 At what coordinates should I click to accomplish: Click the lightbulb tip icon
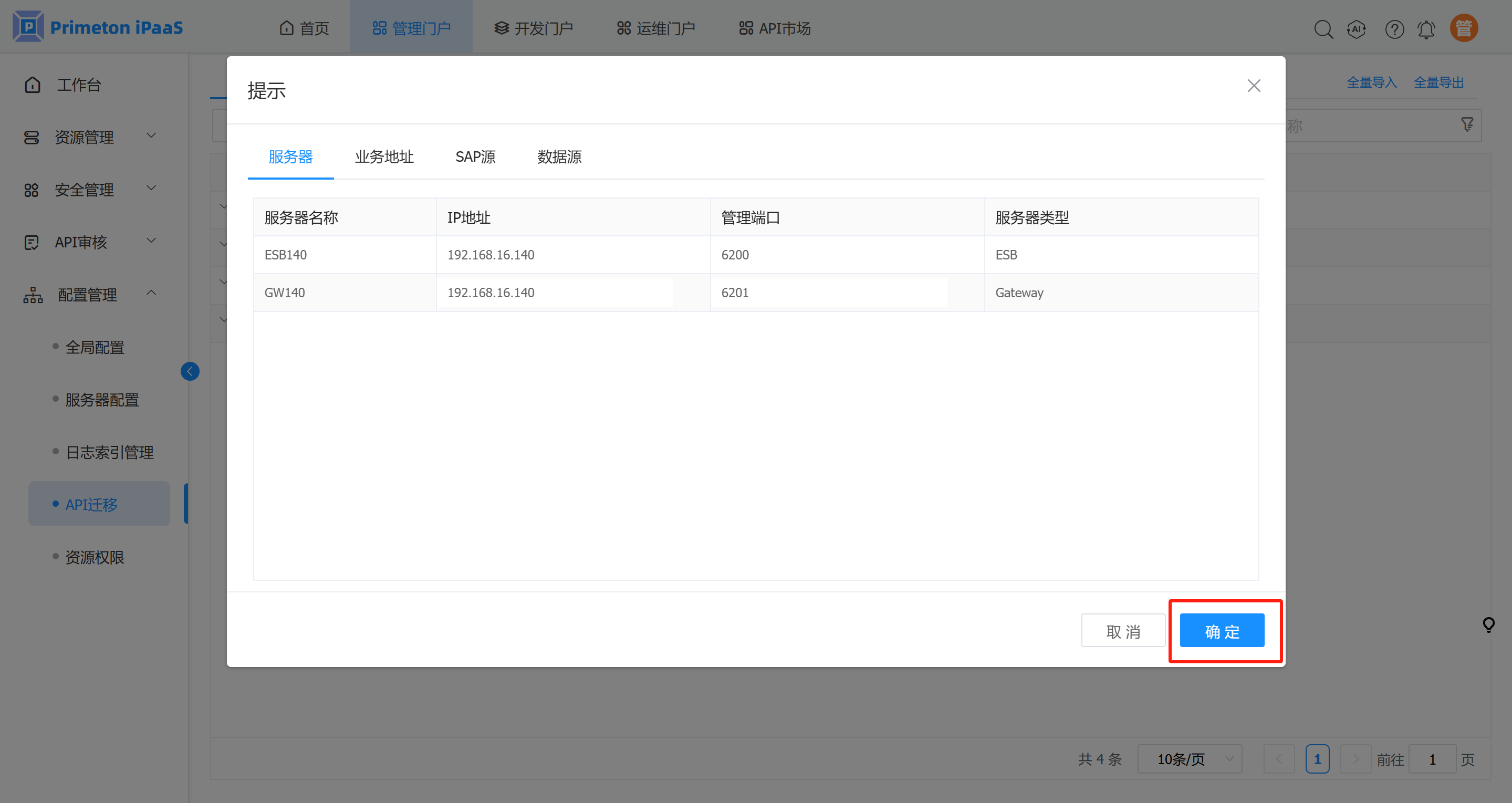tap(1488, 624)
